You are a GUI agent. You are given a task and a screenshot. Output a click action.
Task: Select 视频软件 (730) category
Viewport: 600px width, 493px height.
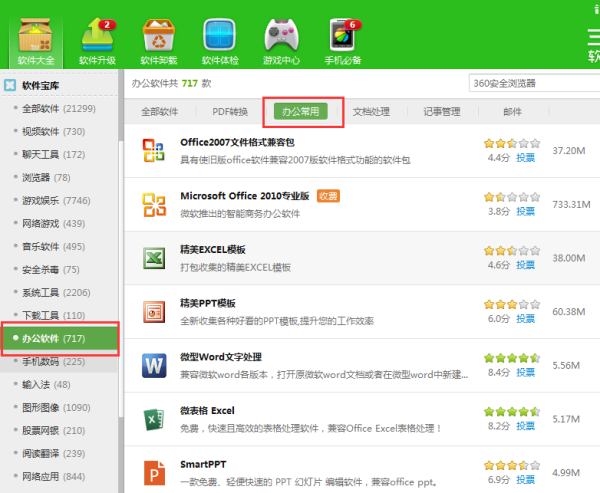[x=59, y=132]
